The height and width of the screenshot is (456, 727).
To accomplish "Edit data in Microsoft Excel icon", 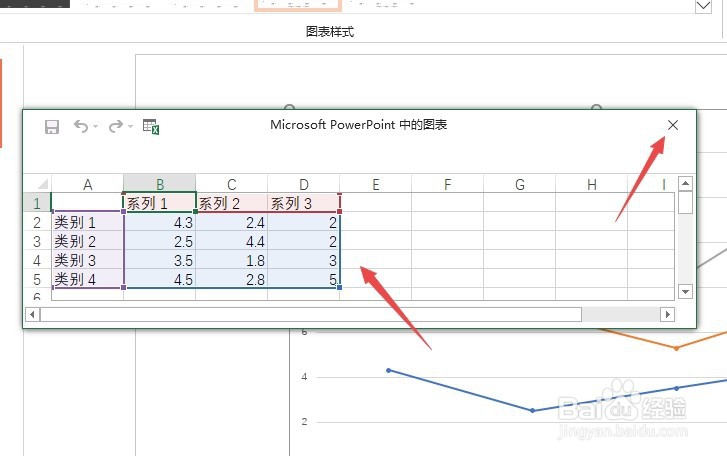I will tap(151, 127).
